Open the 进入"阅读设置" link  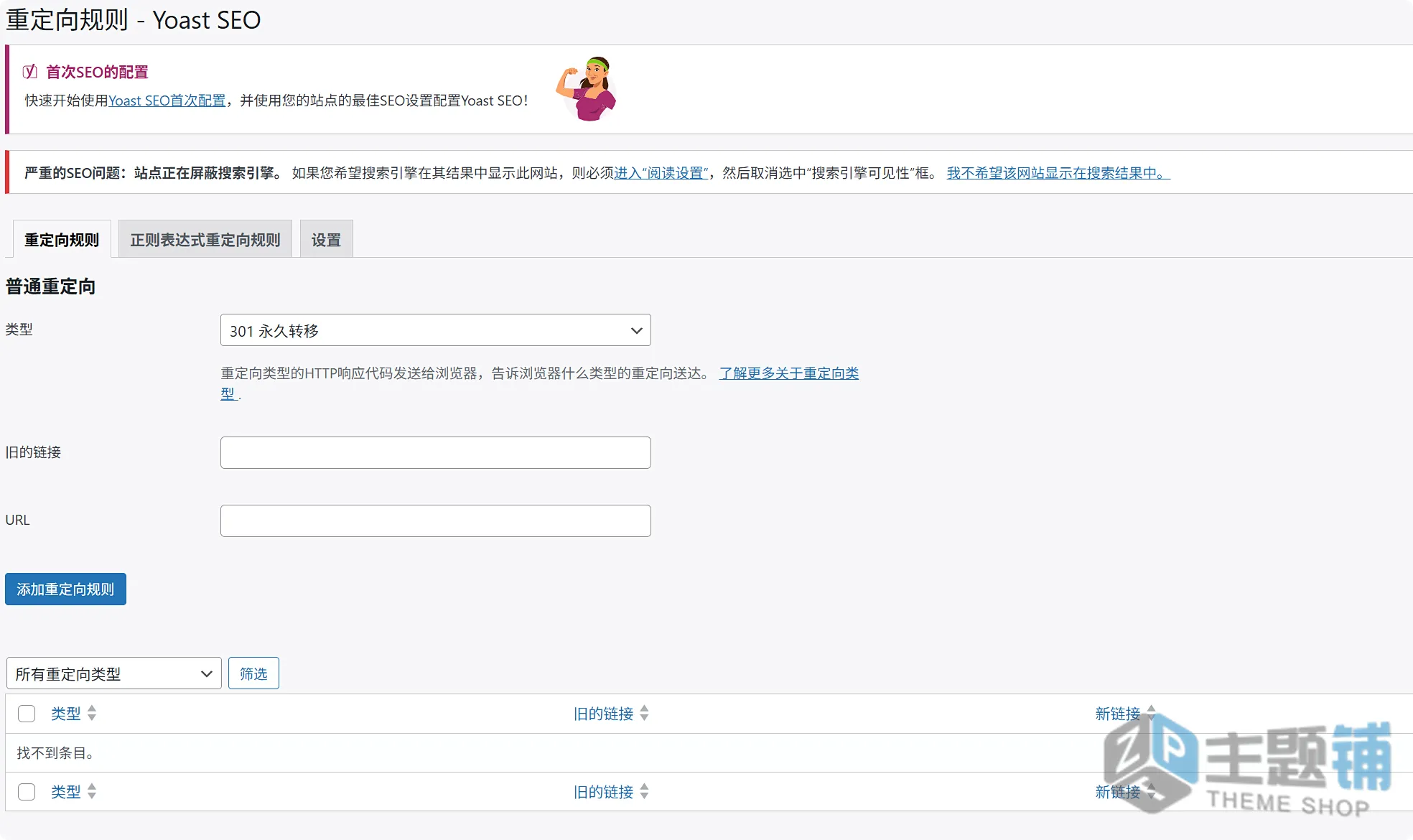pyautogui.click(x=661, y=173)
